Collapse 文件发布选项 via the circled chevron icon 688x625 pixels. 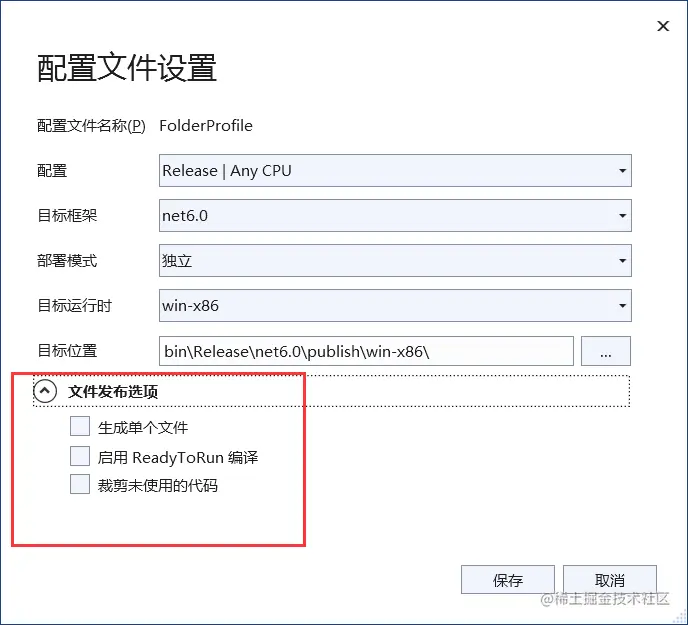pyautogui.click(x=45, y=392)
